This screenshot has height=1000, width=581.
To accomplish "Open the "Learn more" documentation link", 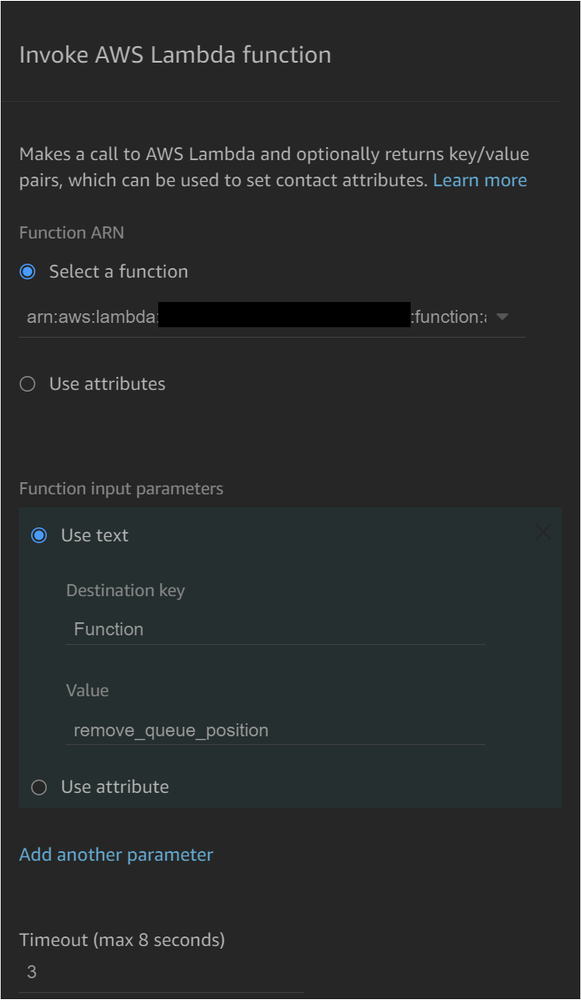I will pos(480,180).
